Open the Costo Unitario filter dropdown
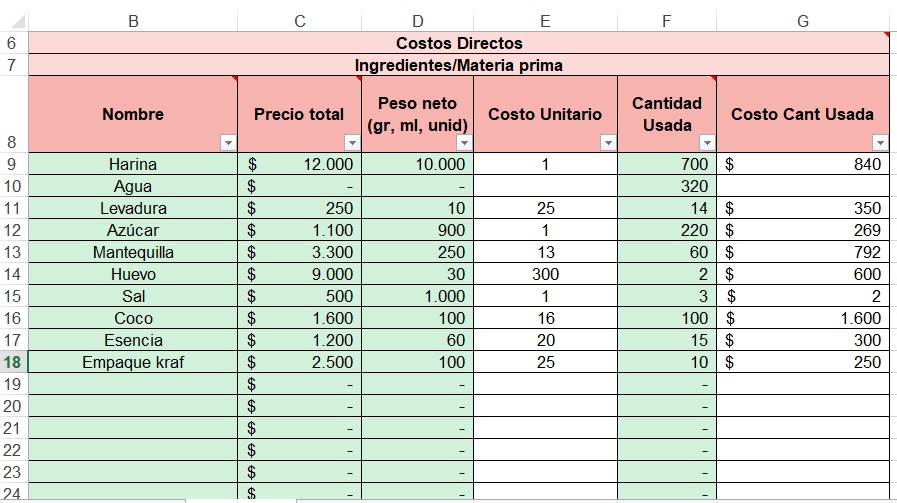The height and width of the screenshot is (503, 897). [x=608, y=142]
